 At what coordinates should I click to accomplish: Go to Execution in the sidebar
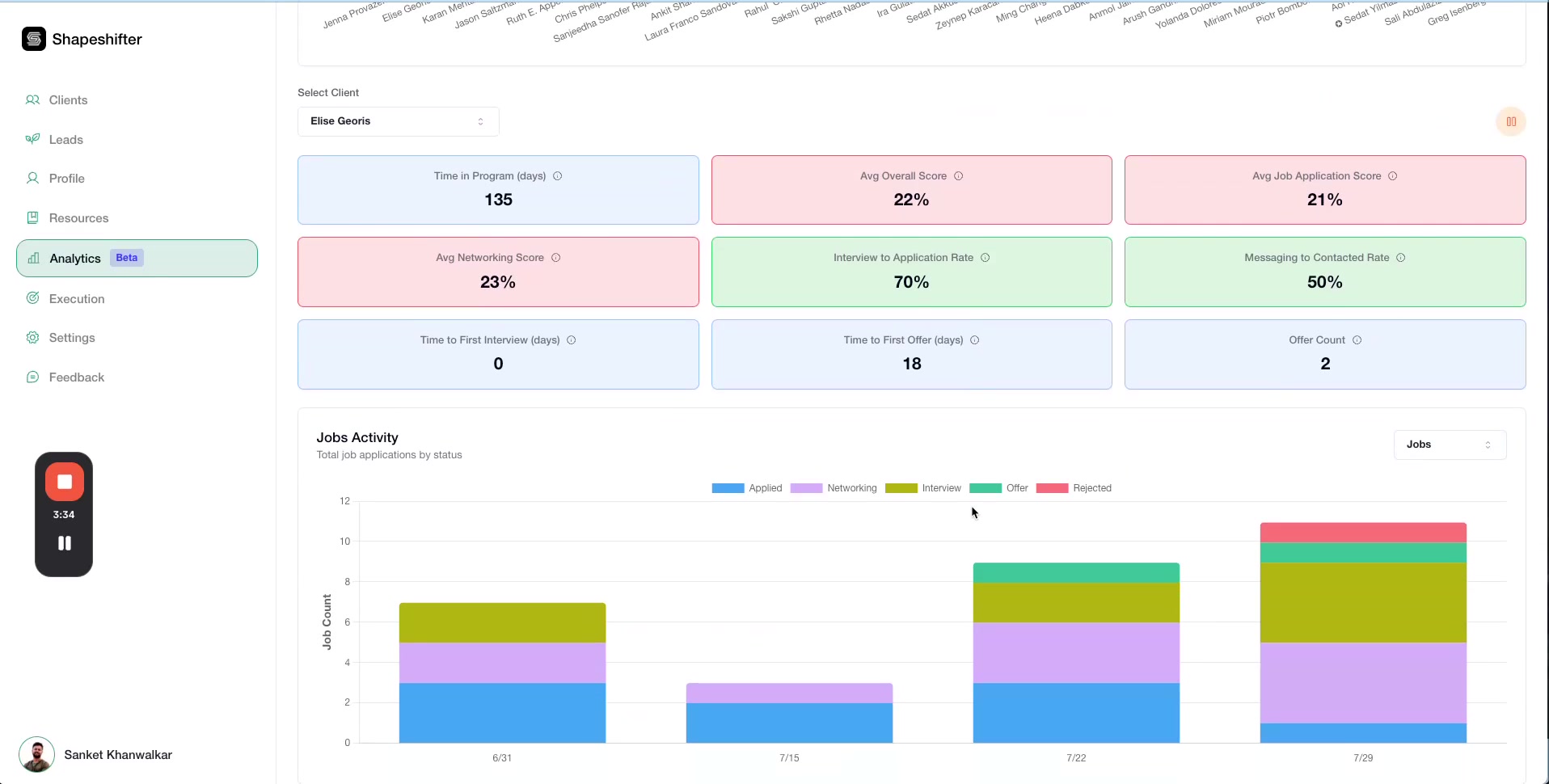[x=77, y=299]
